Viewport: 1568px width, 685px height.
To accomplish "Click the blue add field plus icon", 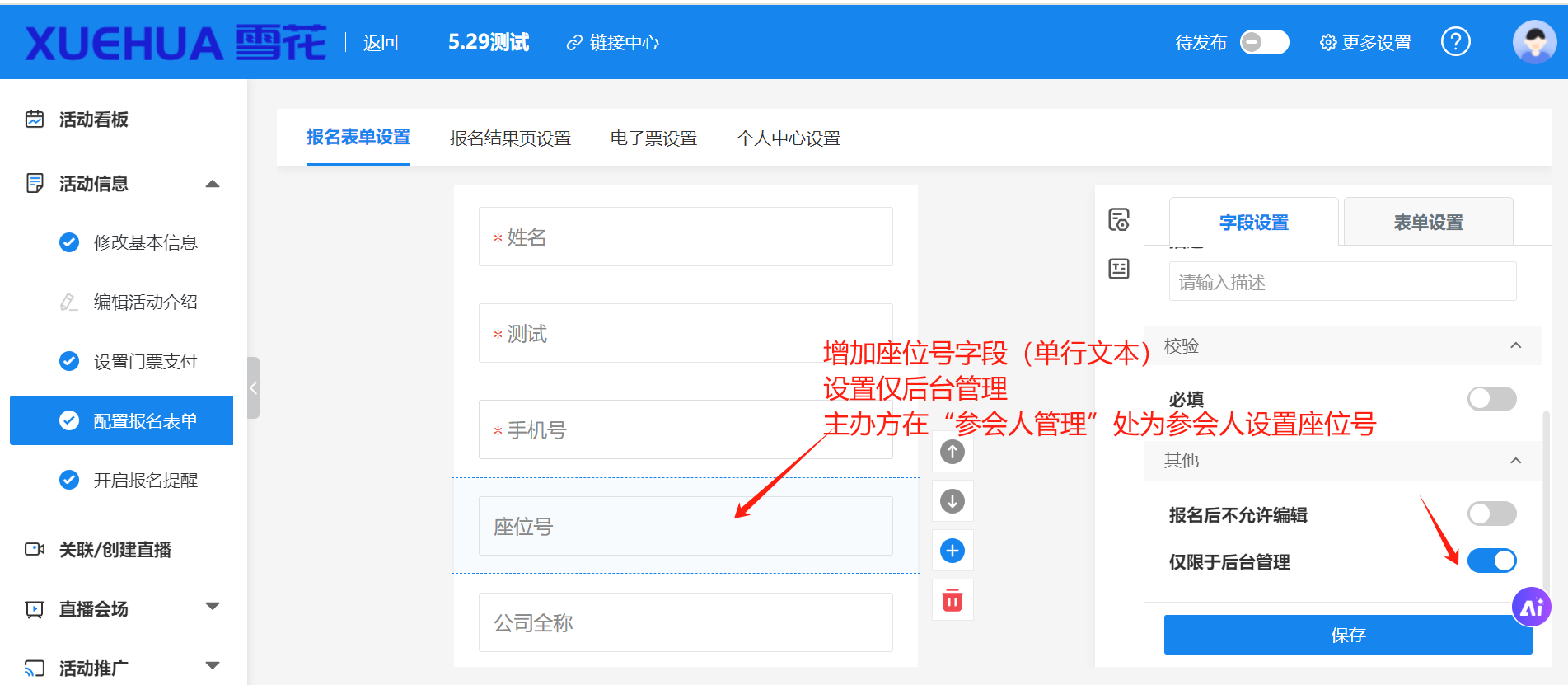I will click(x=953, y=551).
